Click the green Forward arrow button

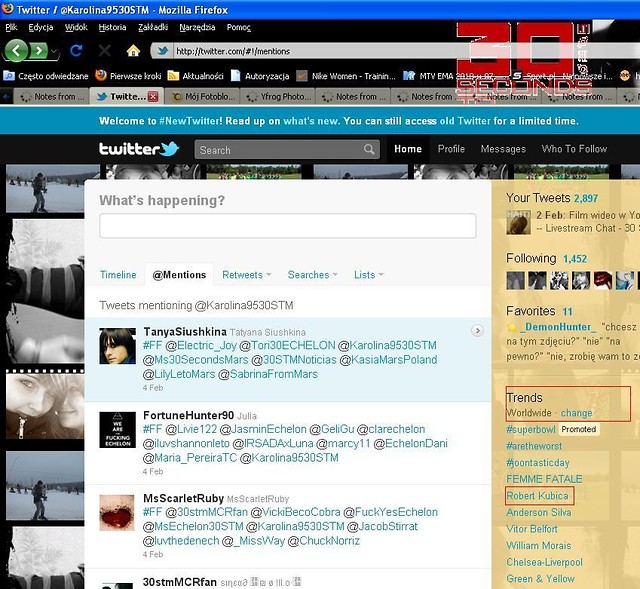tap(39, 51)
